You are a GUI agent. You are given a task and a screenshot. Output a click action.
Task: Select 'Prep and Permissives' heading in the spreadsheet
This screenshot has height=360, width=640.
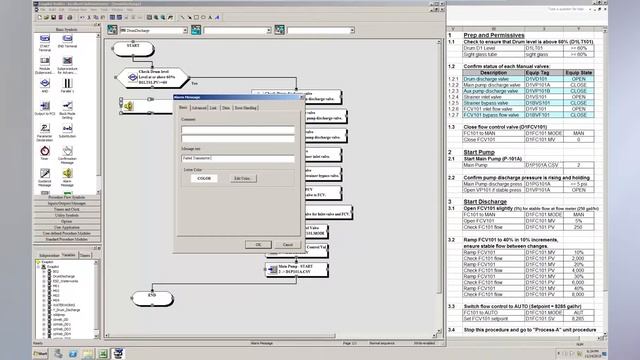coord(494,36)
